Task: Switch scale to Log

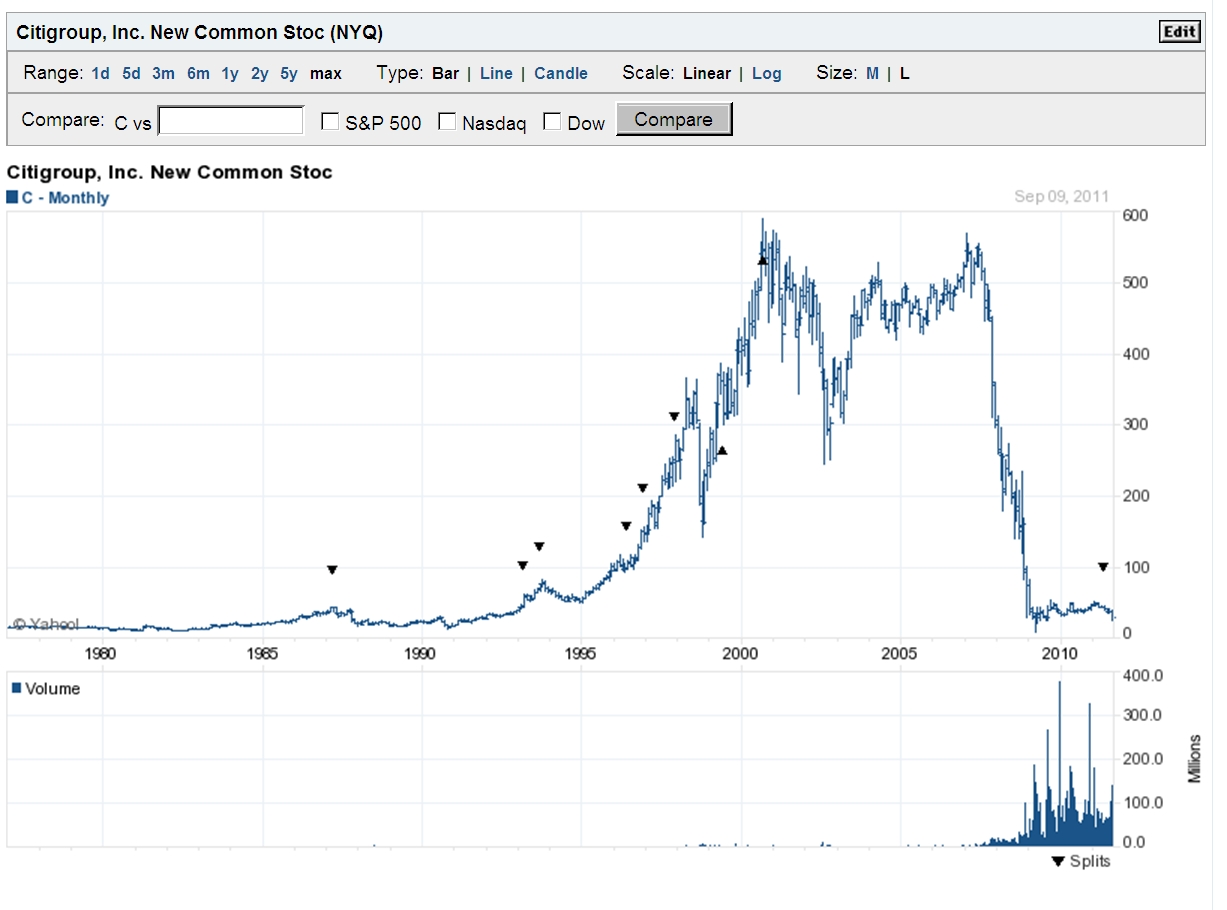Action: (x=767, y=73)
